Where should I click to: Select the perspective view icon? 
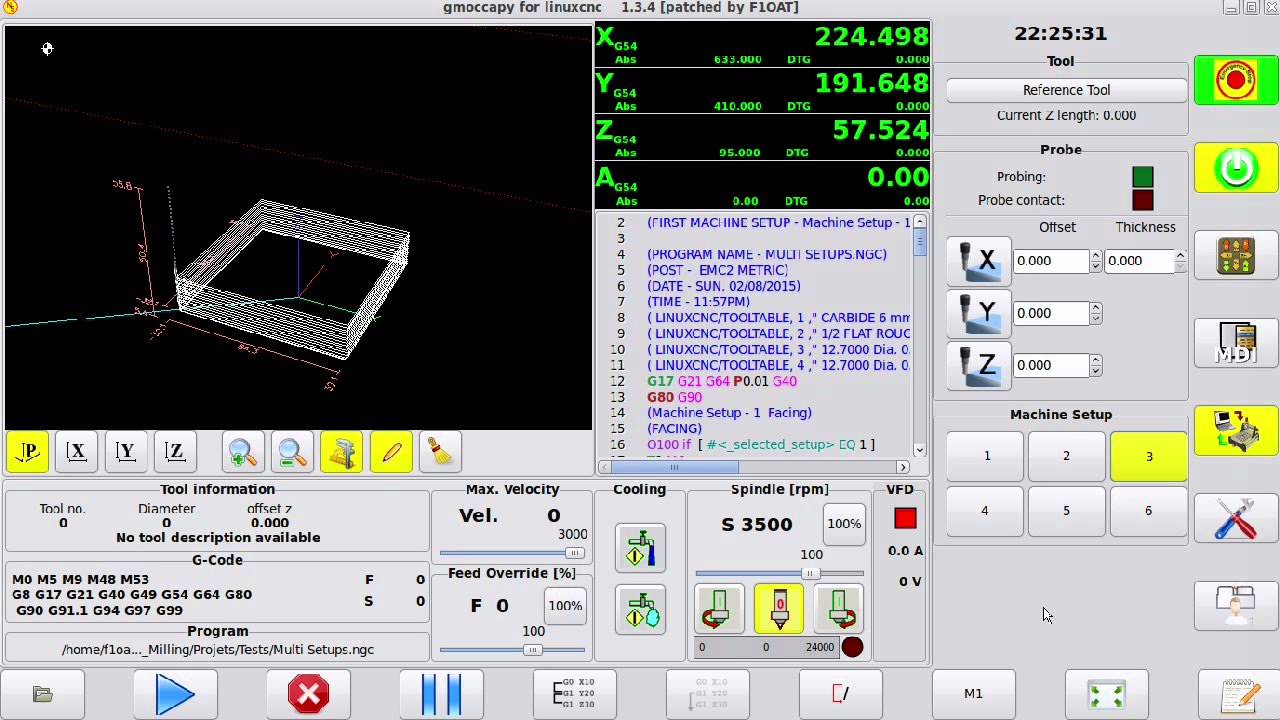[x=27, y=452]
